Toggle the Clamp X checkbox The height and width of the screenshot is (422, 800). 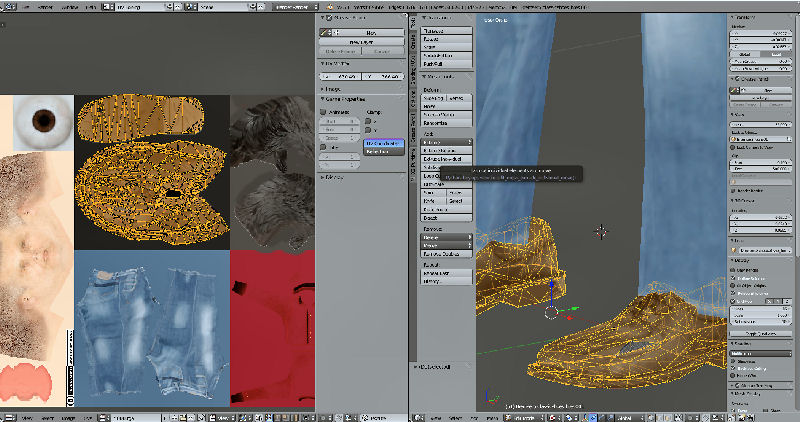(368, 121)
